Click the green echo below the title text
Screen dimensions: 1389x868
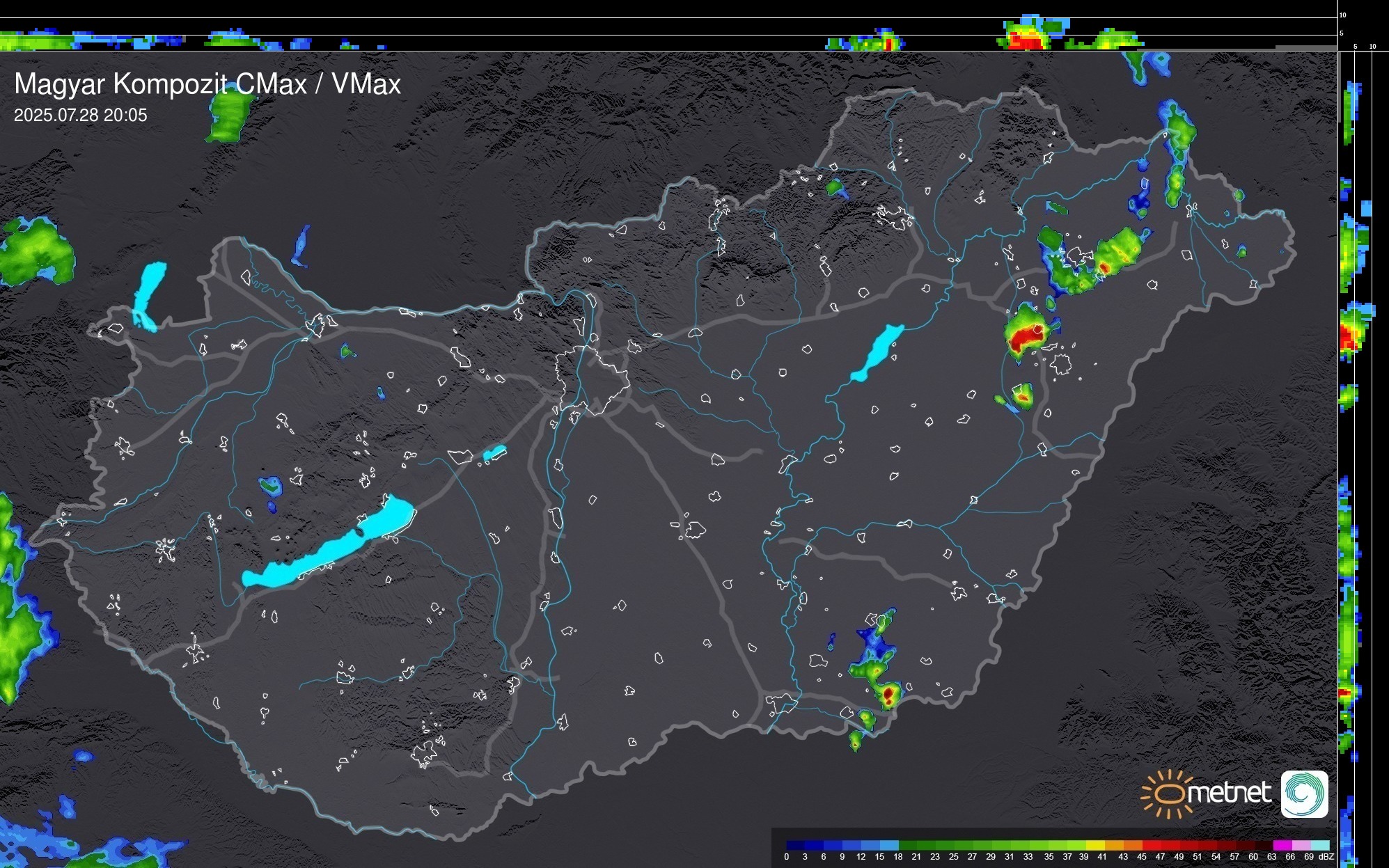point(230,115)
